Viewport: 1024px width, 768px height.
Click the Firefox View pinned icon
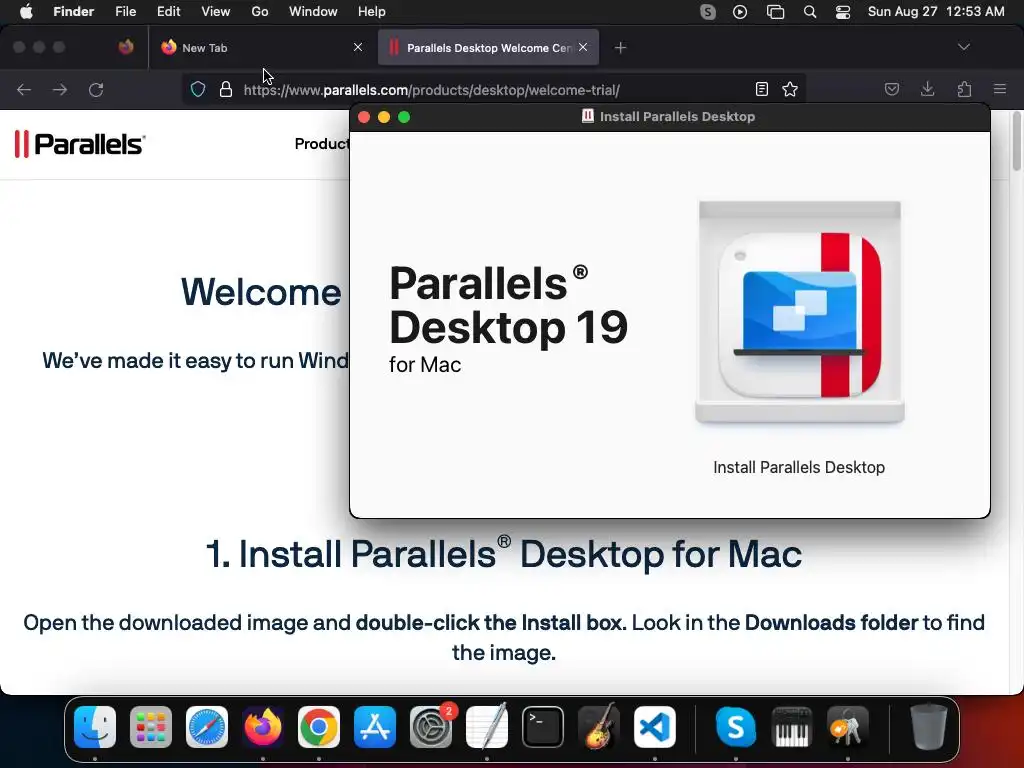tap(126, 47)
